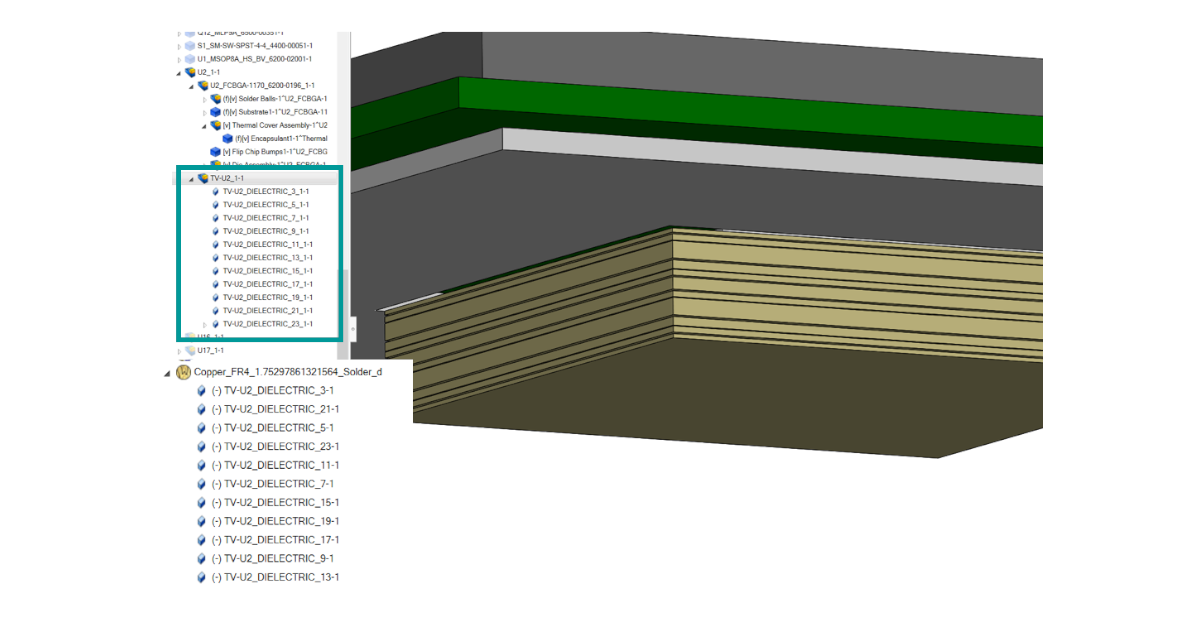Viewport: 1200px width, 628px height.
Task: Click the Flip Chip Bumps cube icon
Action: click(x=215, y=150)
